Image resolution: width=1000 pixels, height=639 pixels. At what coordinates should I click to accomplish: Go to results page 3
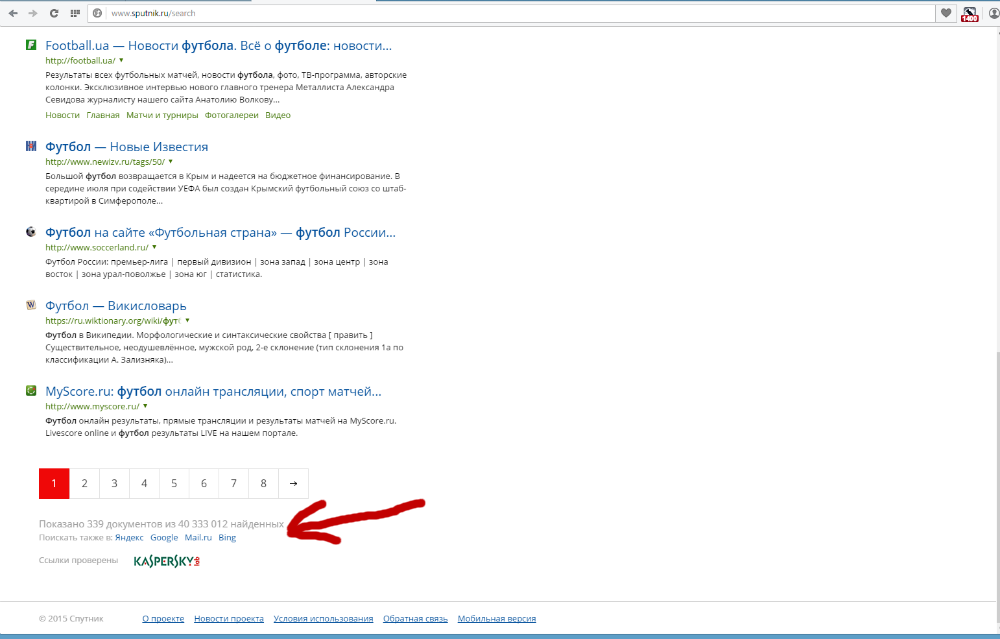(x=114, y=483)
